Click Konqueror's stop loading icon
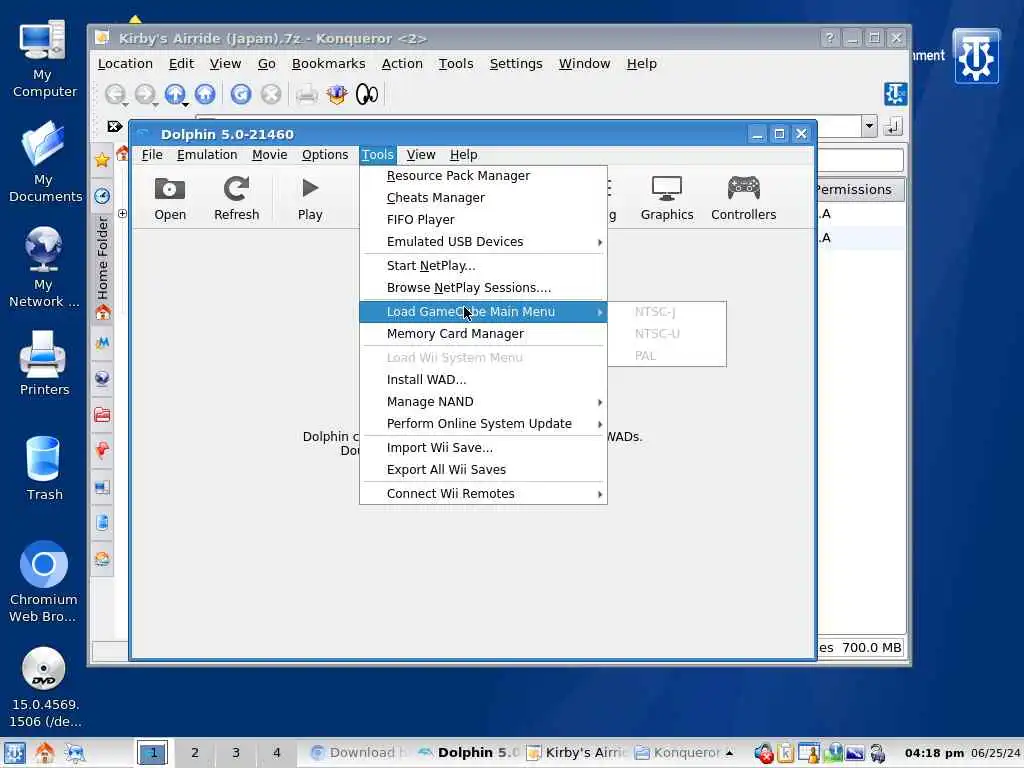Viewport: 1024px width, 768px height. point(271,94)
